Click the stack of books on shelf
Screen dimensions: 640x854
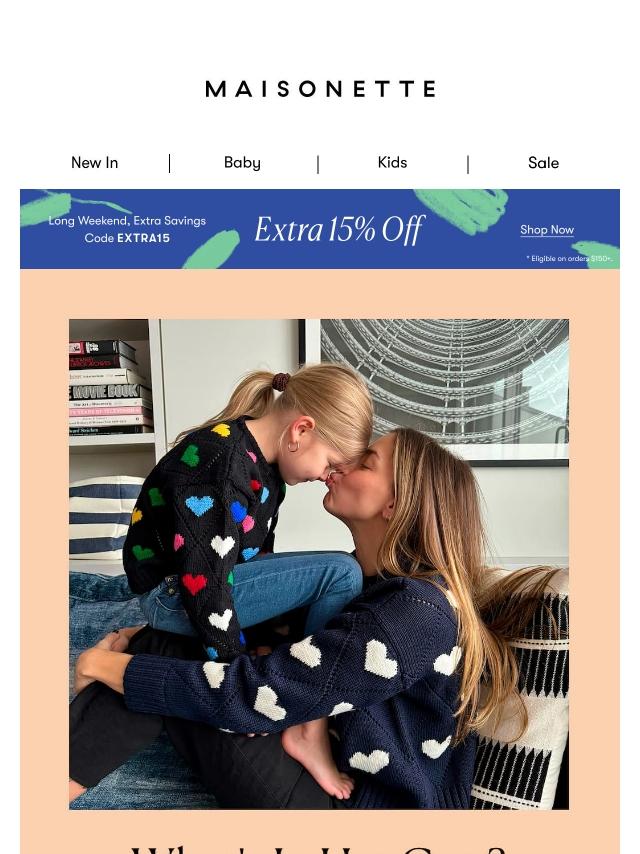click(x=109, y=387)
